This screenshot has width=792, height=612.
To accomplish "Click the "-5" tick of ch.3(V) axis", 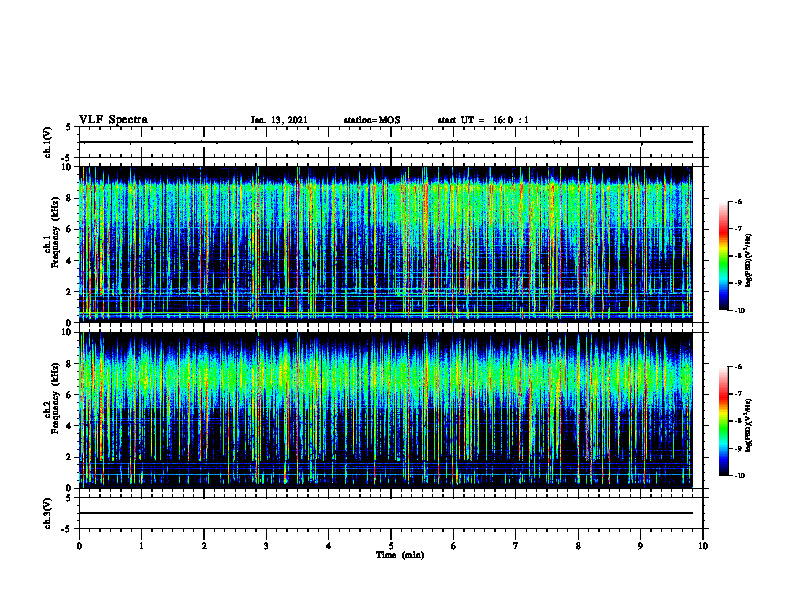I will (x=68, y=529).
